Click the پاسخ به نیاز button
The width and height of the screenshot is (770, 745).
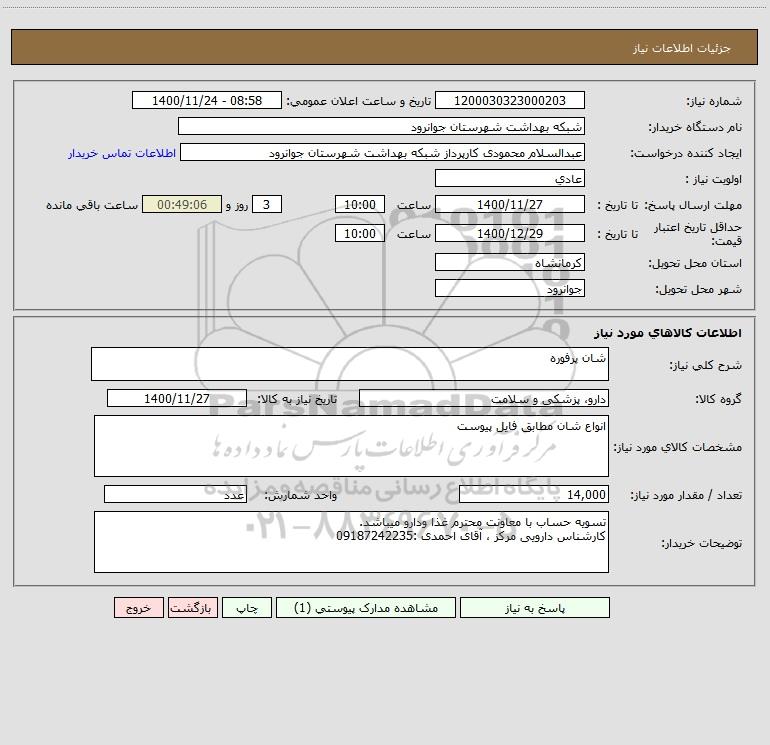[x=534, y=608]
